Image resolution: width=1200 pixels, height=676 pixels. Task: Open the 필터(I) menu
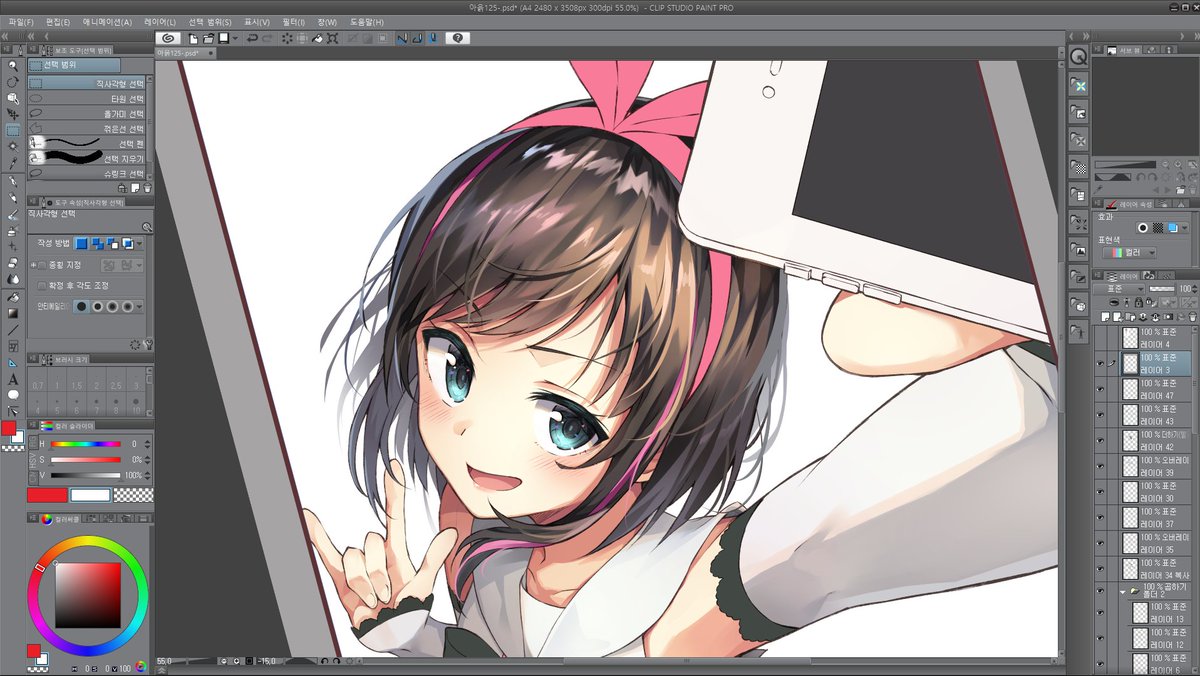click(x=294, y=21)
